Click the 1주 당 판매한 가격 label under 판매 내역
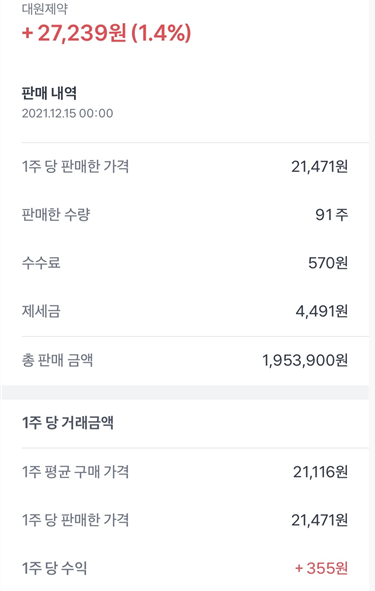The height and width of the screenshot is (591, 375). [75, 166]
